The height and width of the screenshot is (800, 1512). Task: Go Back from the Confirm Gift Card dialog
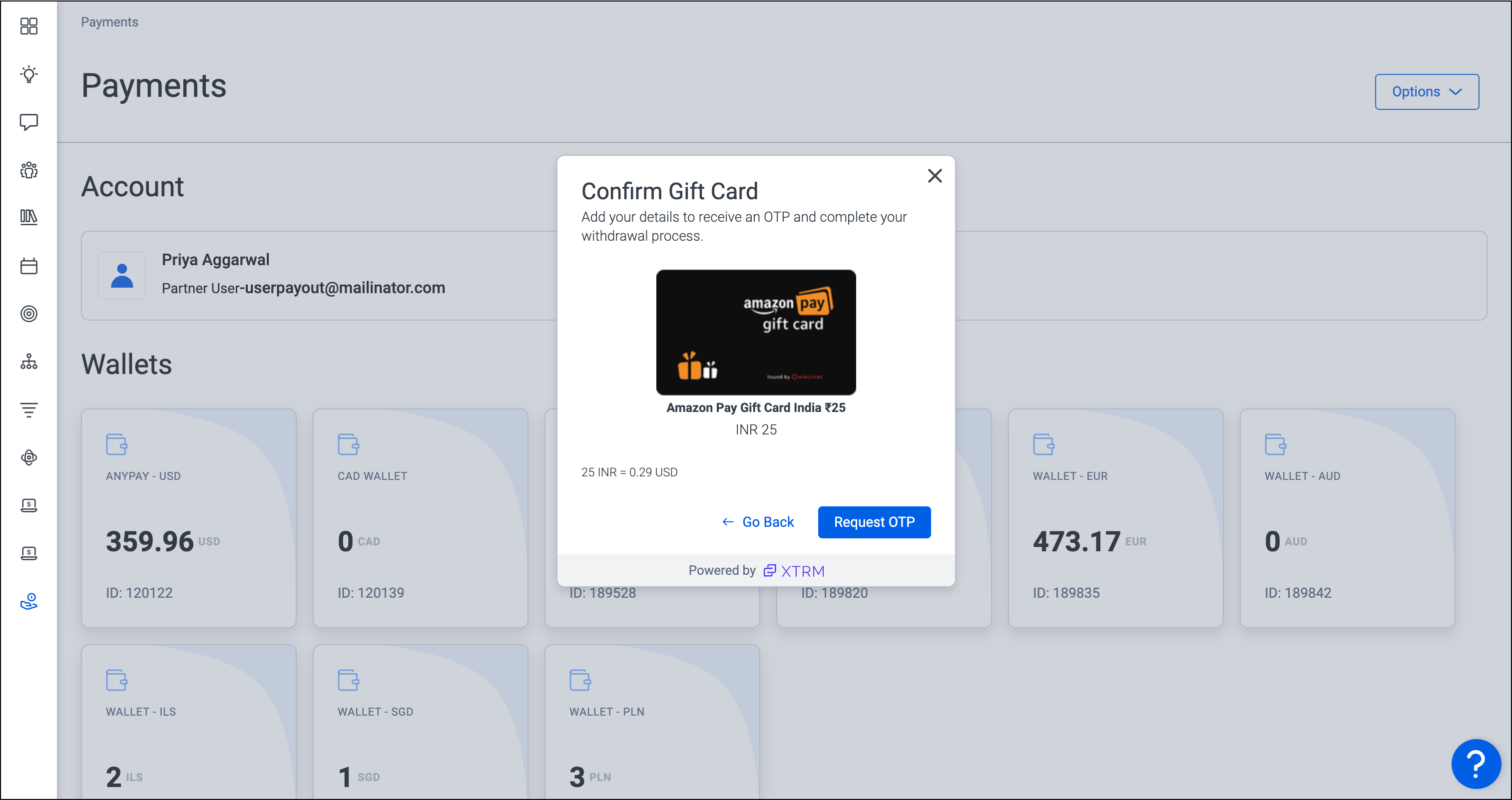click(x=757, y=522)
